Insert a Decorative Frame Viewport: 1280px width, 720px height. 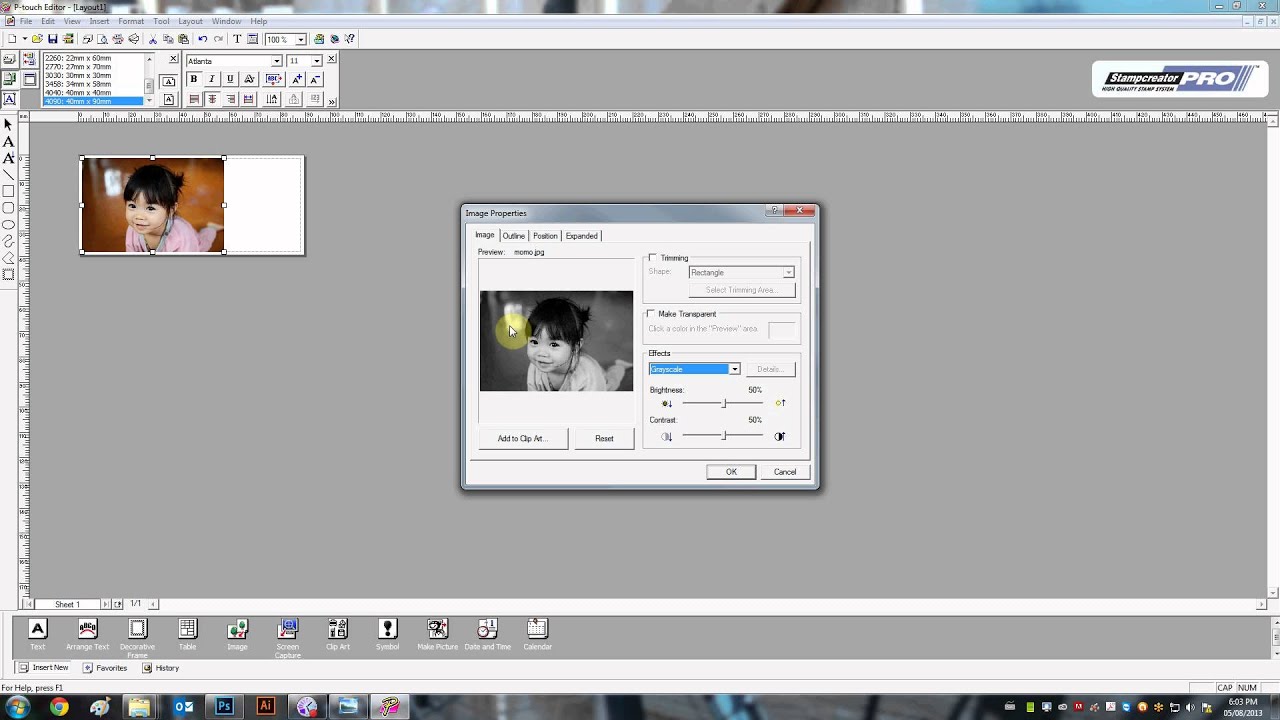[x=137, y=638]
